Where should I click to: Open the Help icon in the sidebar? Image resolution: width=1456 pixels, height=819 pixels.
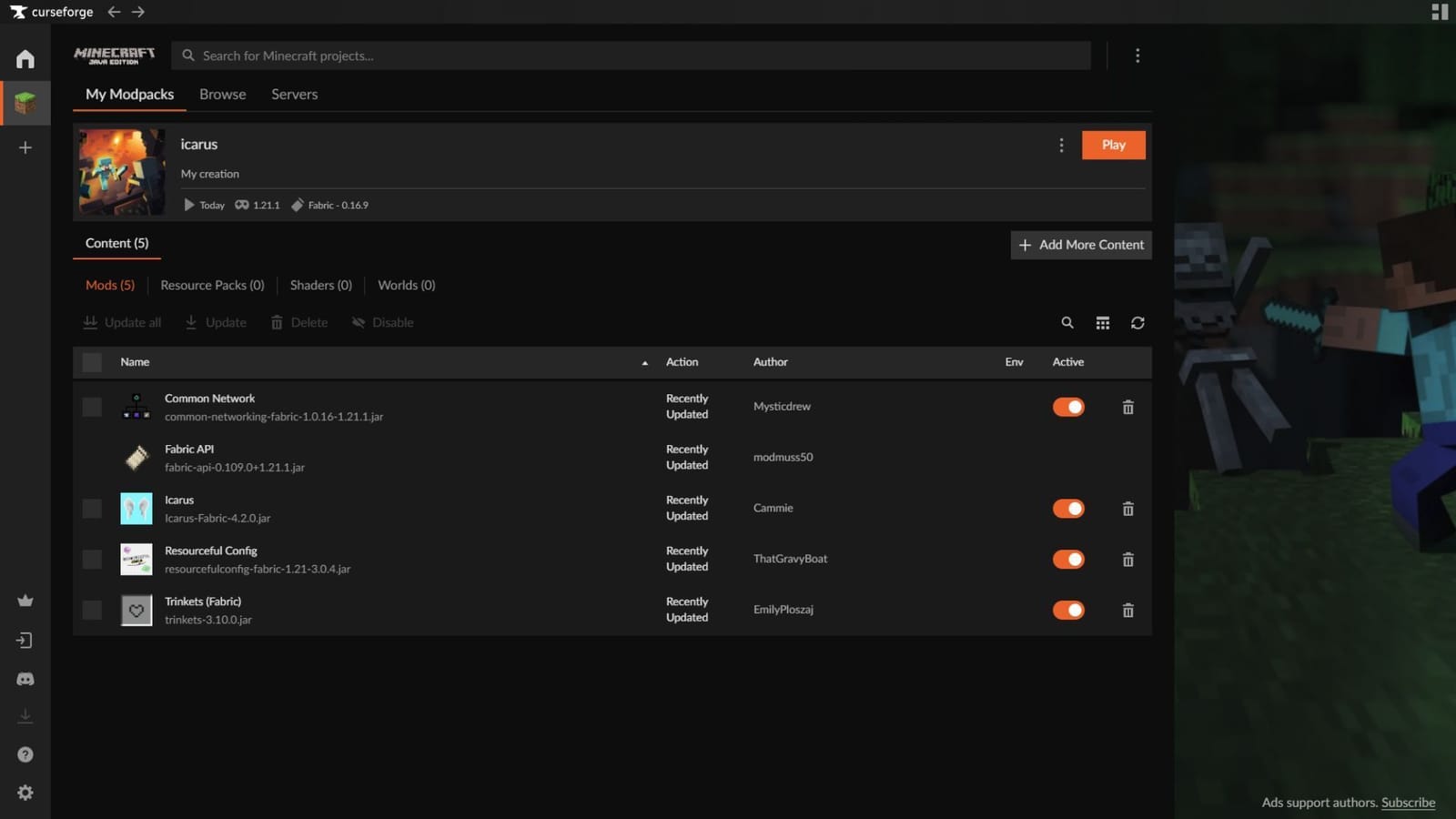coord(25,753)
